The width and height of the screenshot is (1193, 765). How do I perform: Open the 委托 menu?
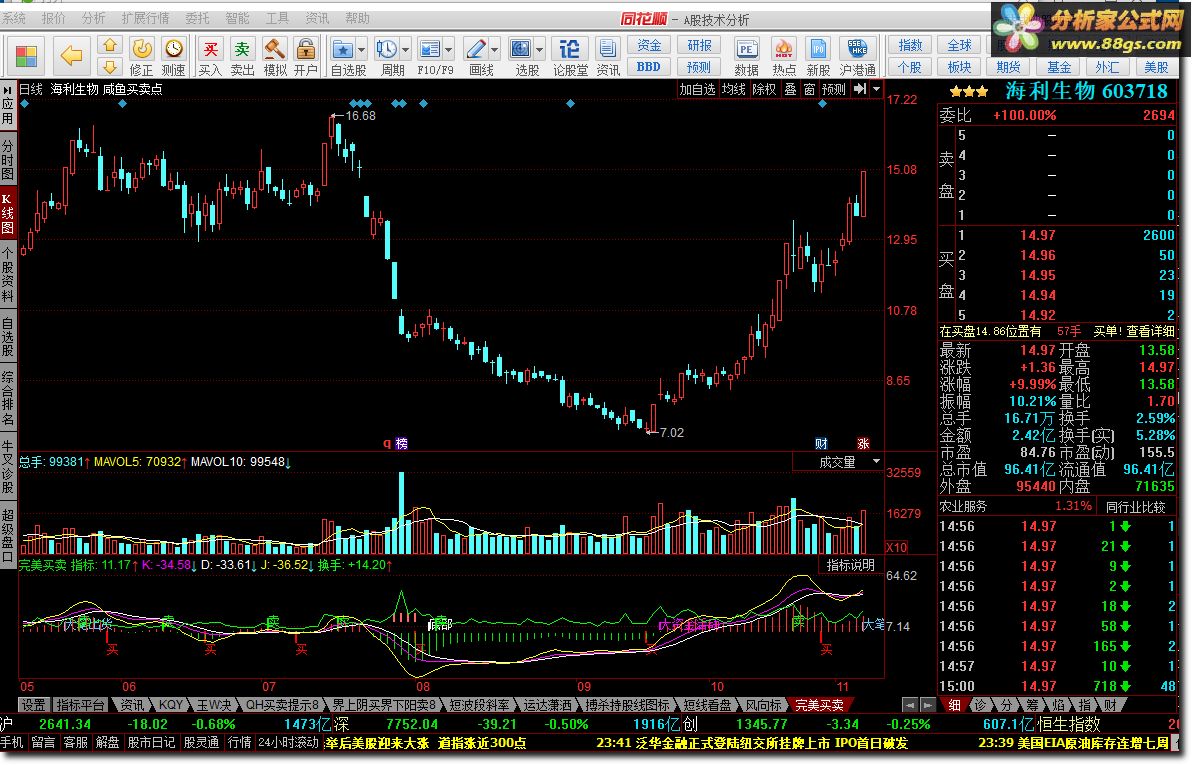(197, 18)
